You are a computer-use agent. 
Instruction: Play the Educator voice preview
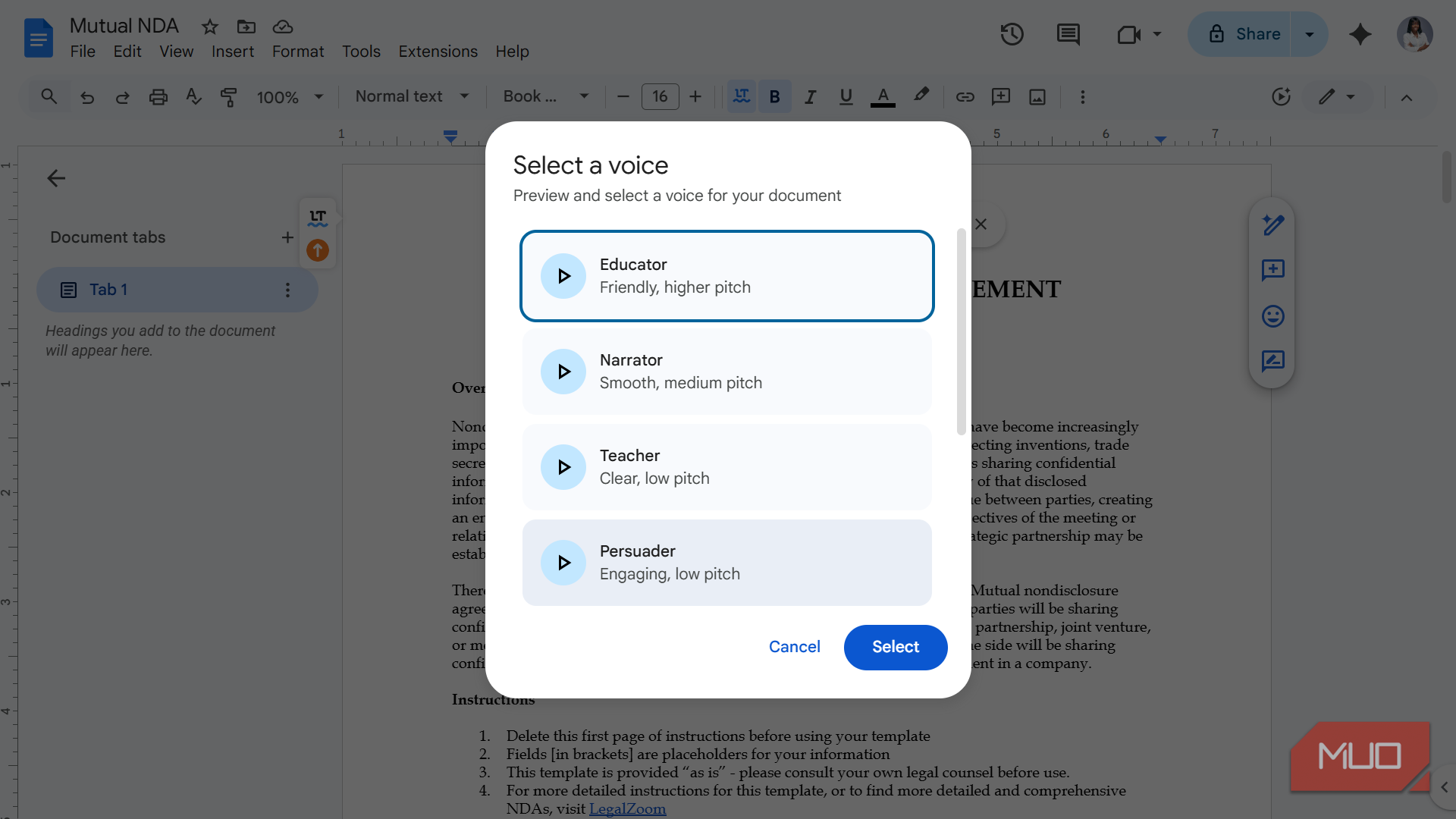pos(563,276)
